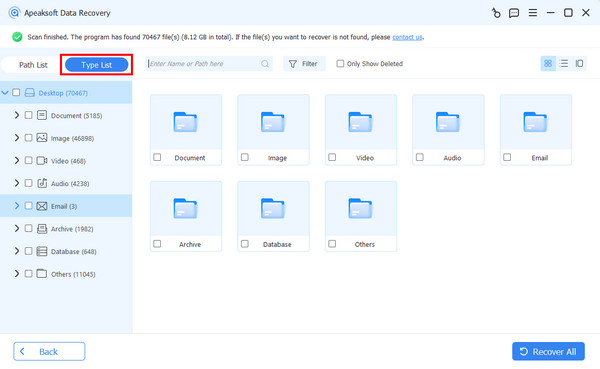Switch to thumbnail grid view icon

tap(548, 64)
